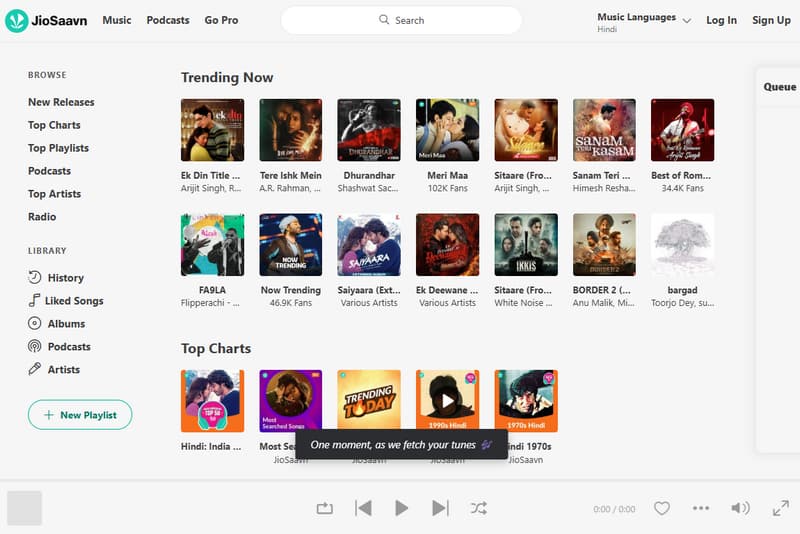Create a New Playlist
The height and width of the screenshot is (534, 800).
(80, 415)
